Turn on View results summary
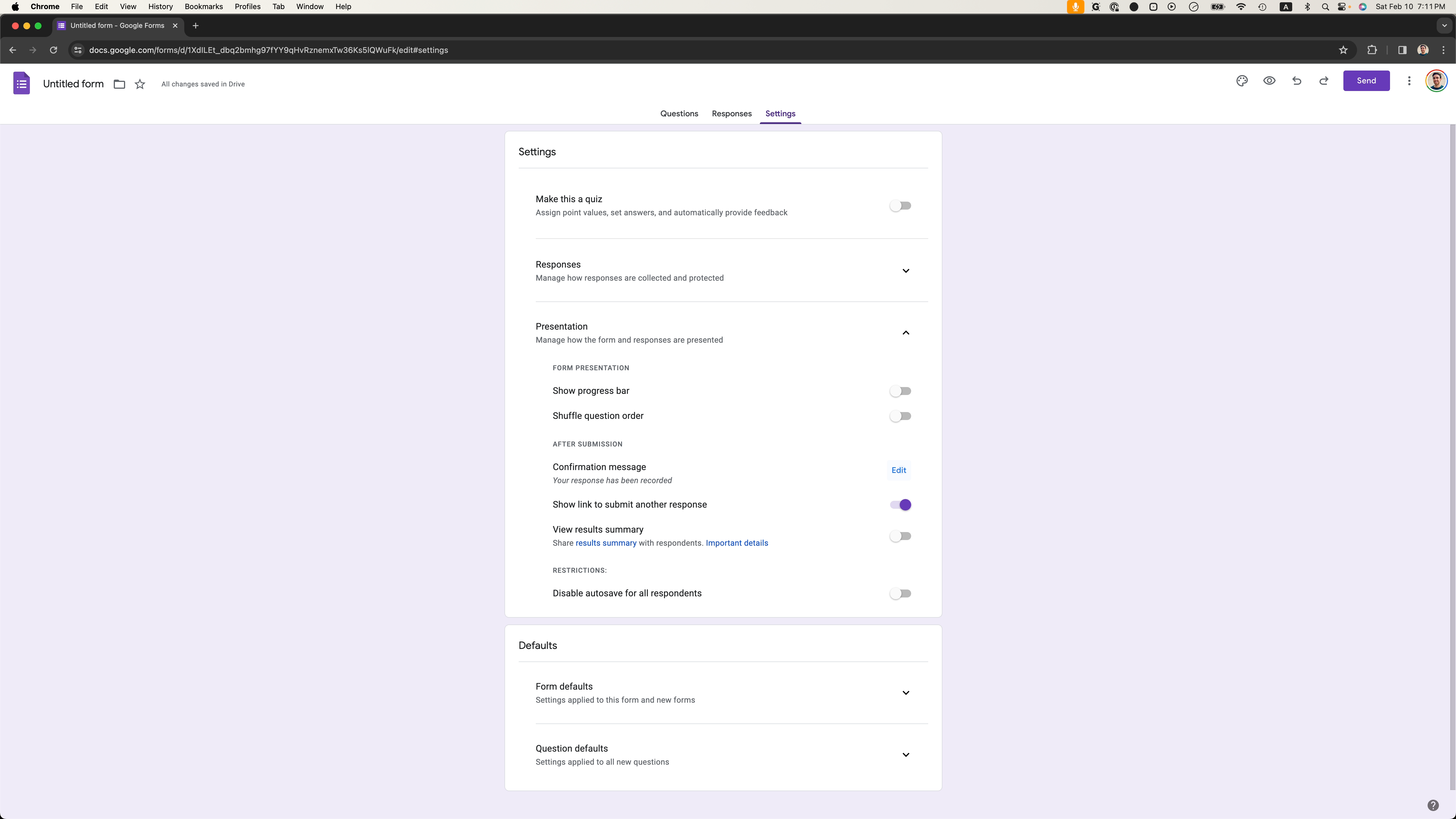The width and height of the screenshot is (1456, 819). click(900, 536)
